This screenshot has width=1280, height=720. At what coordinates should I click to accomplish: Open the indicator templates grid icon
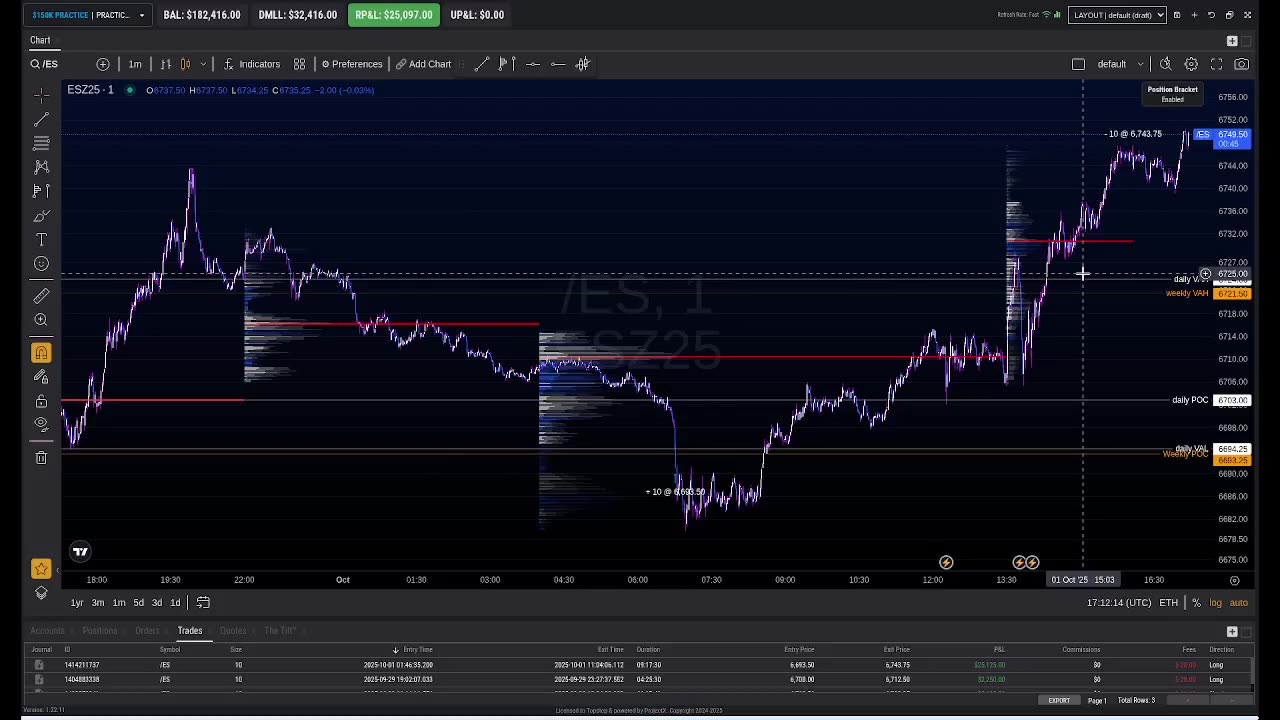299,64
